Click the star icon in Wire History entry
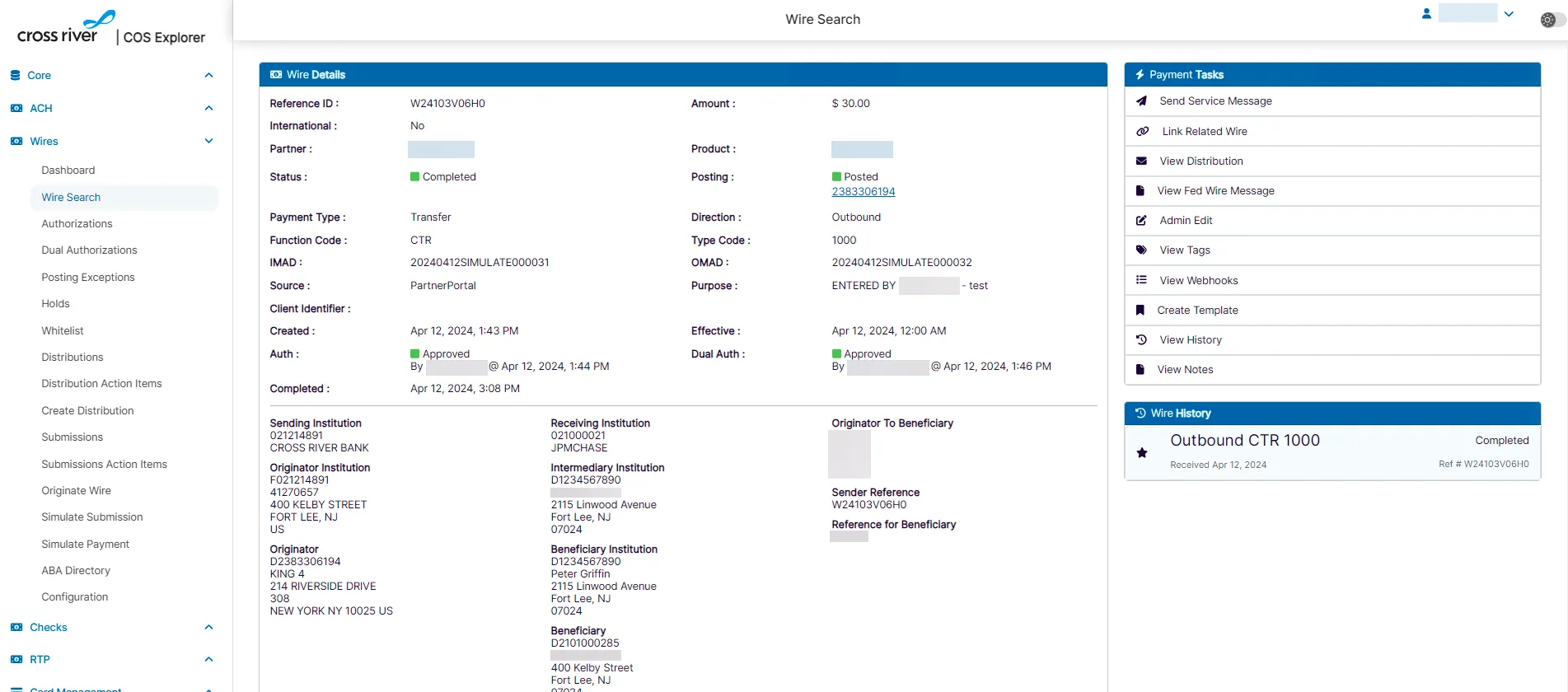 (x=1142, y=452)
